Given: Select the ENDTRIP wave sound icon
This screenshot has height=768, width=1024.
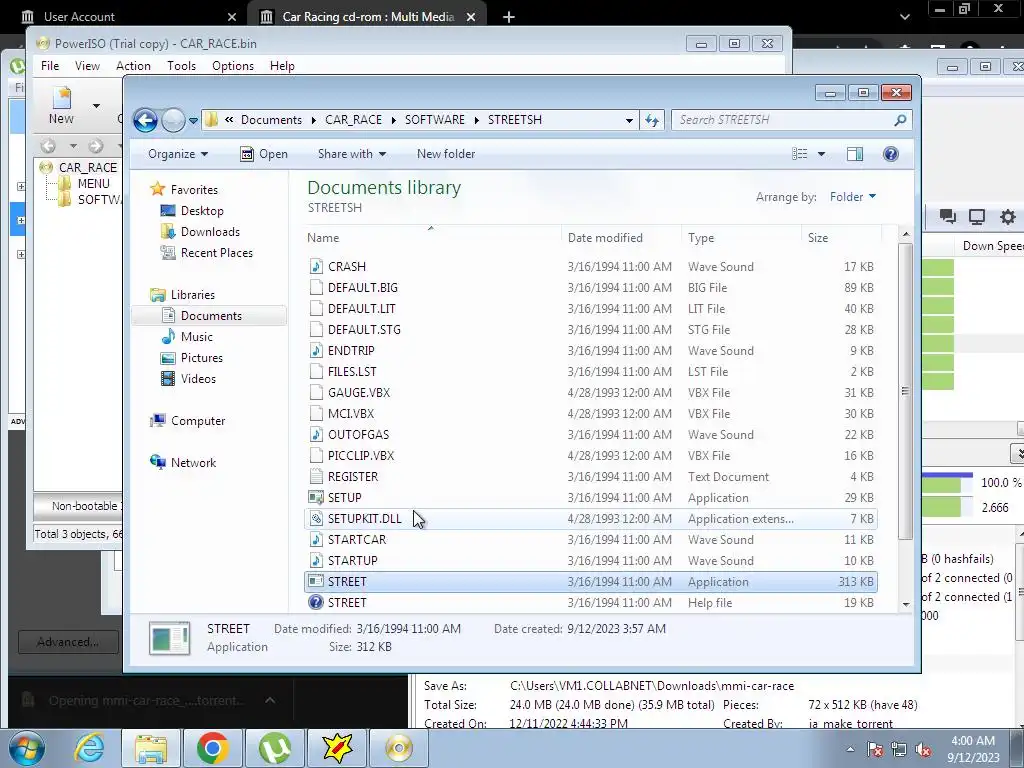Looking at the screenshot, I should (x=316, y=351).
